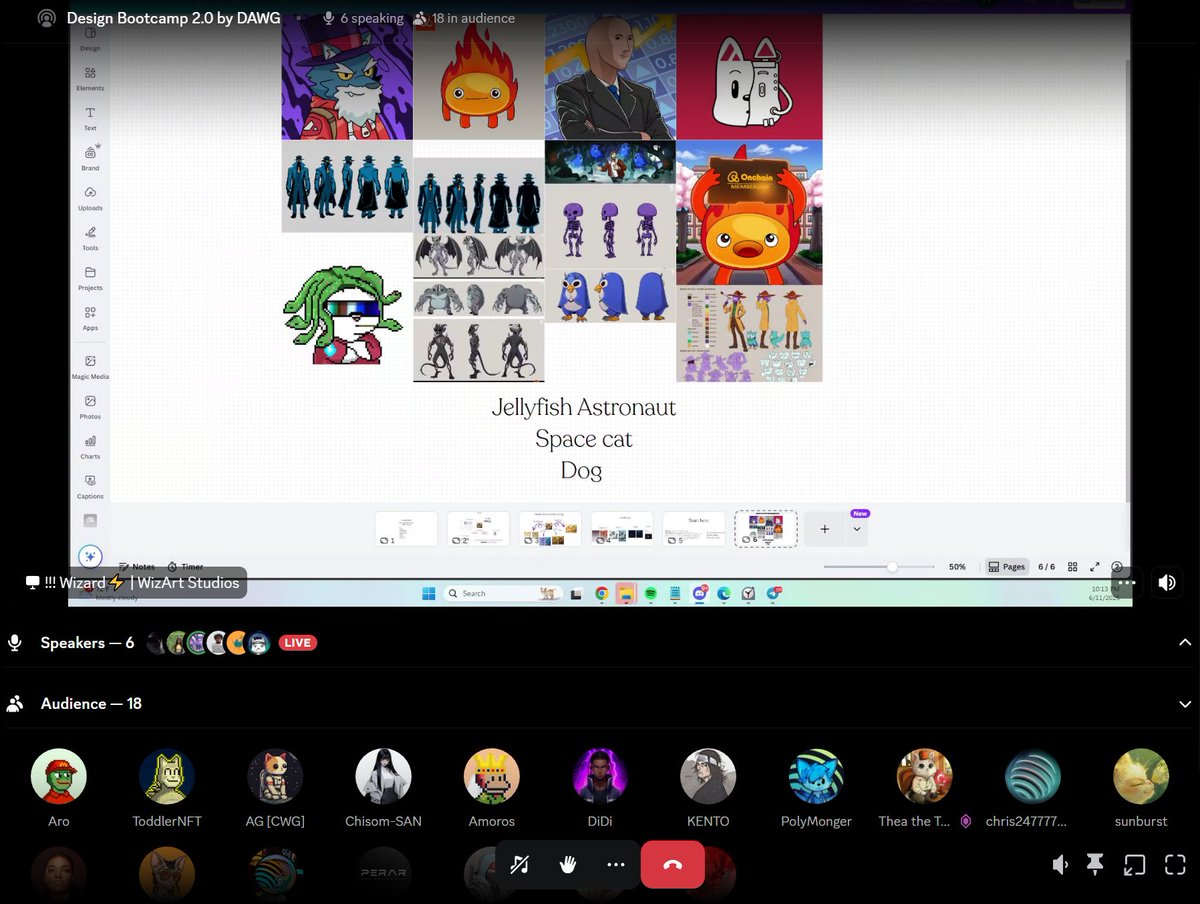Select page 5 thumbnail in page strip

pos(694,528)
